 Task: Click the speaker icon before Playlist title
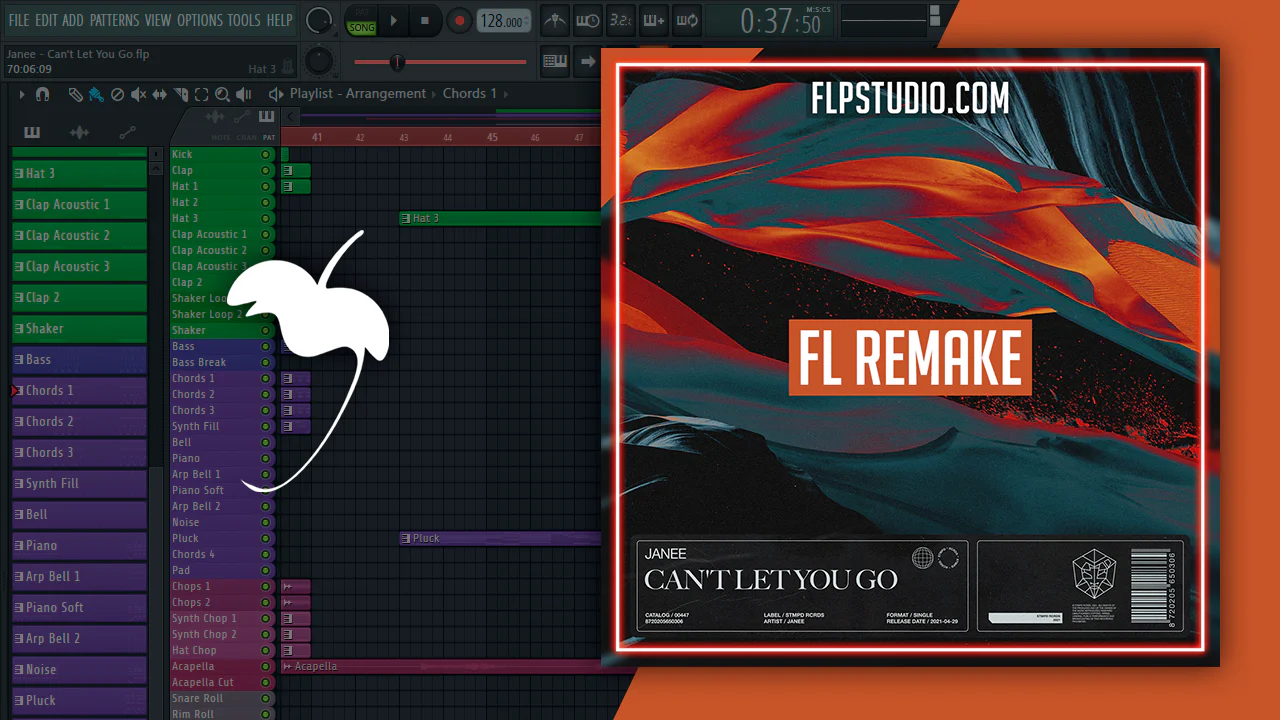pos(276,94)
